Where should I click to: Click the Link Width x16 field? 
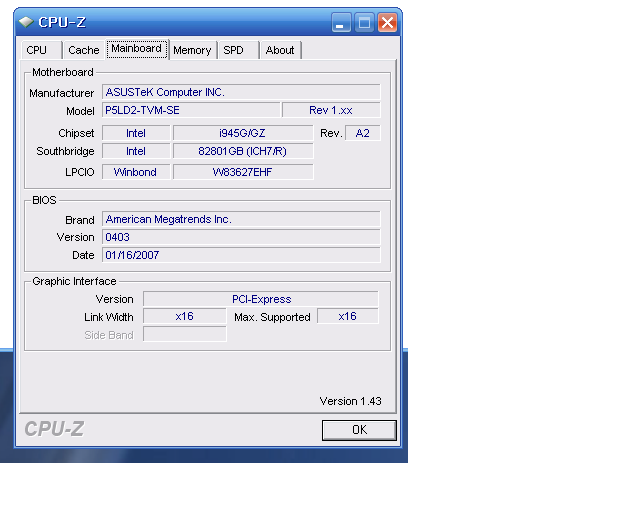click(x=184, y=316)
